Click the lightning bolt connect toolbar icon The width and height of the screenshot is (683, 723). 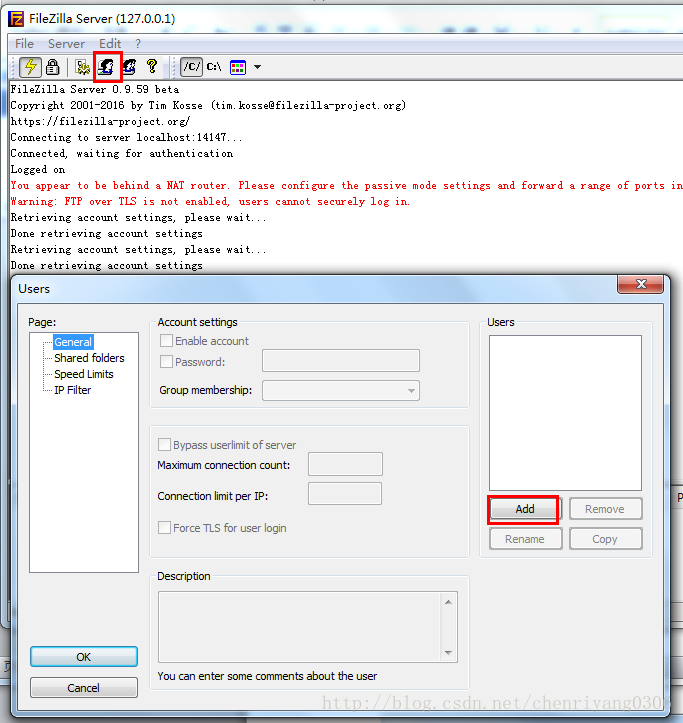pyautogui.click(x=30, y=67)
